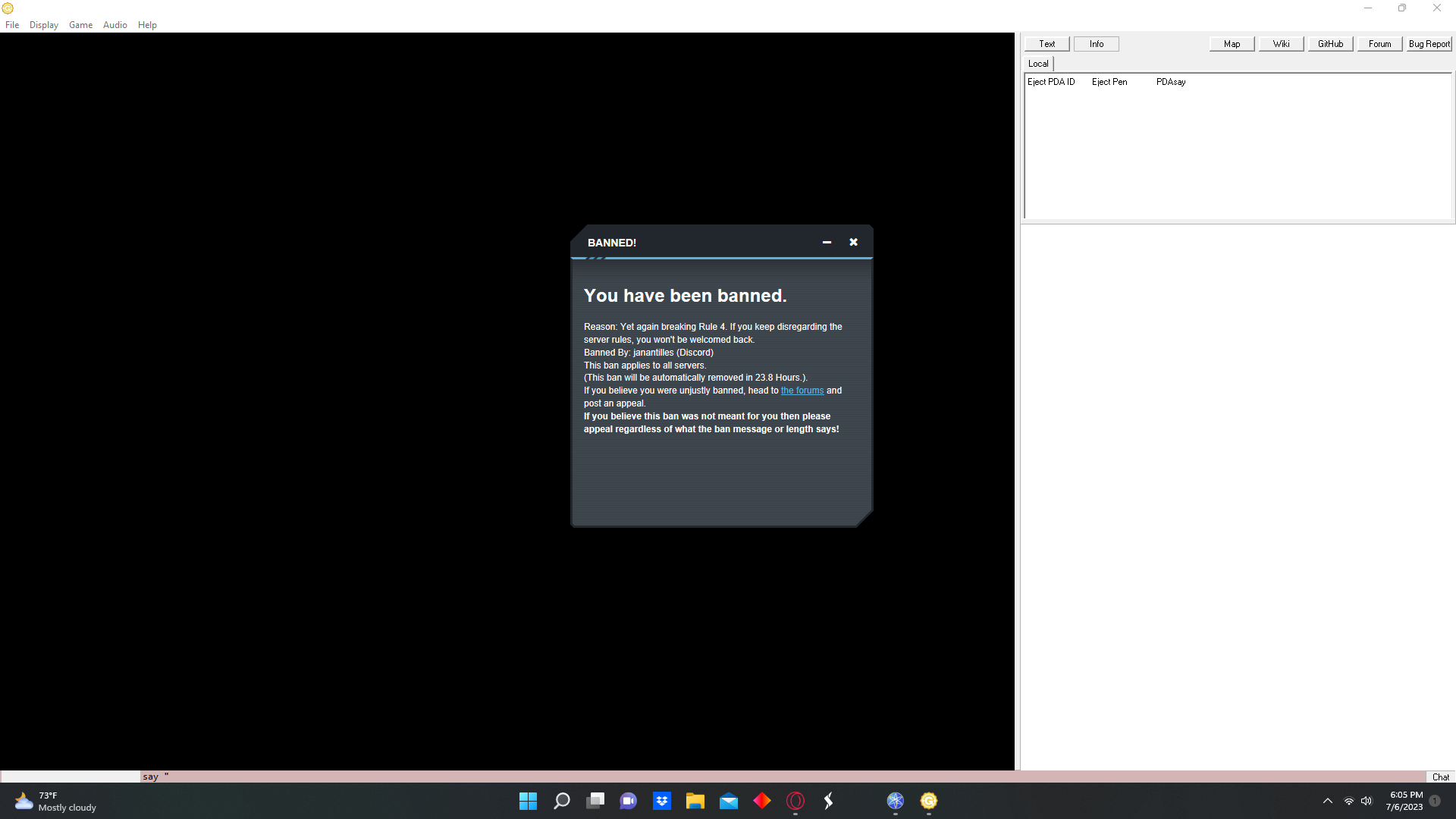Open Dropbox from the taskbar
The image size is (1456, 819).
[662, 801]
